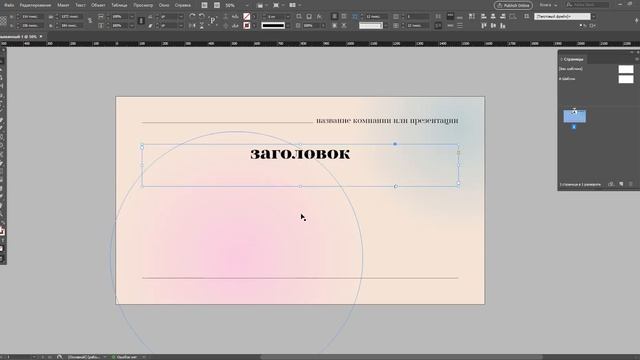640x360 pixels.
Task: Click the reference point locator grid
Action: (3, 20)
